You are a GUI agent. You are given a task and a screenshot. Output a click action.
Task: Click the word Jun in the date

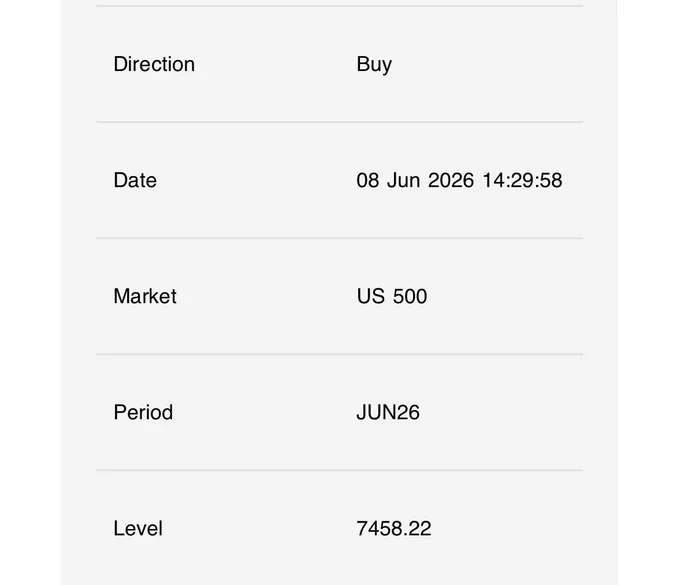point(403,180)
